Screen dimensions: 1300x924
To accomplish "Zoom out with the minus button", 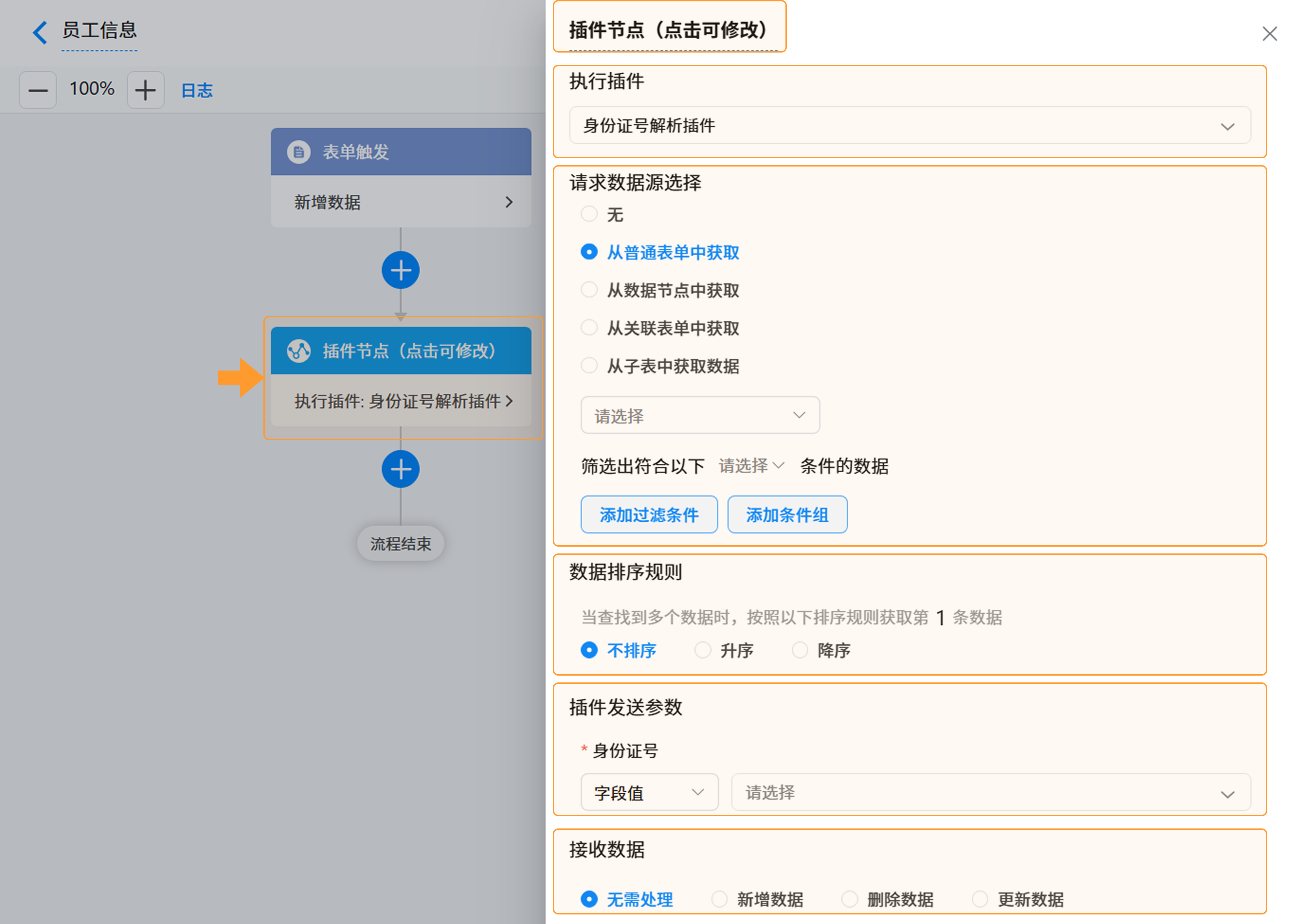I will pos(38,90).
